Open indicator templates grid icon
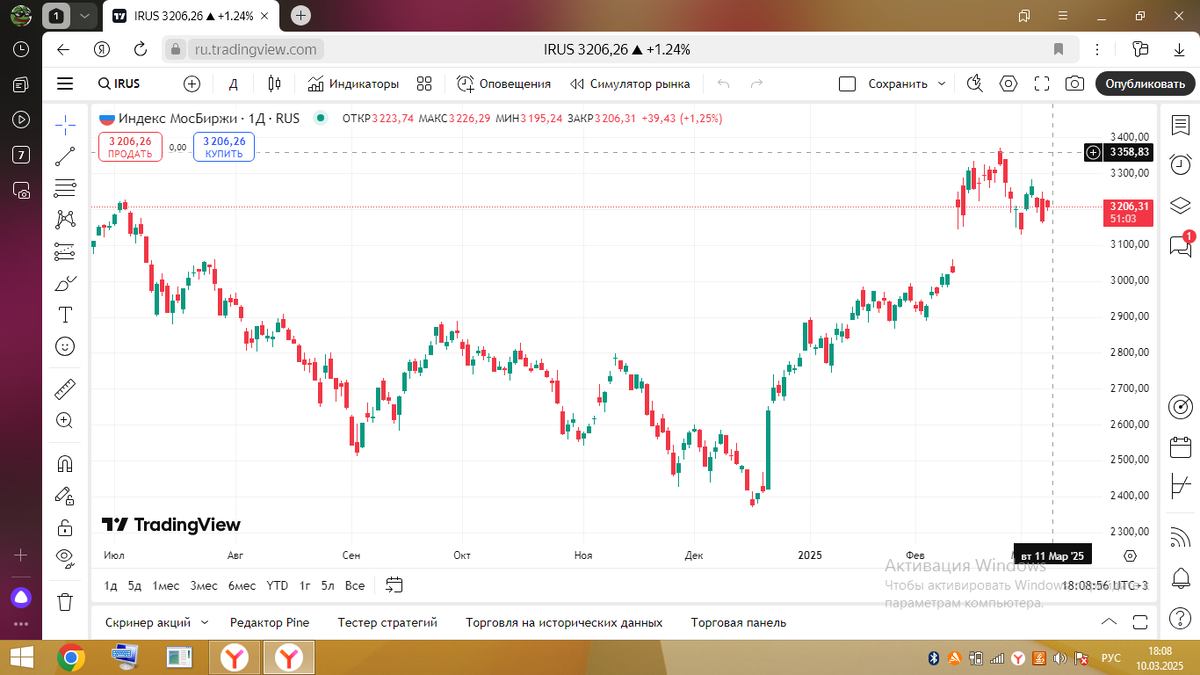Viewport: 1200px width, 675px height. click(x=424, y=84)
